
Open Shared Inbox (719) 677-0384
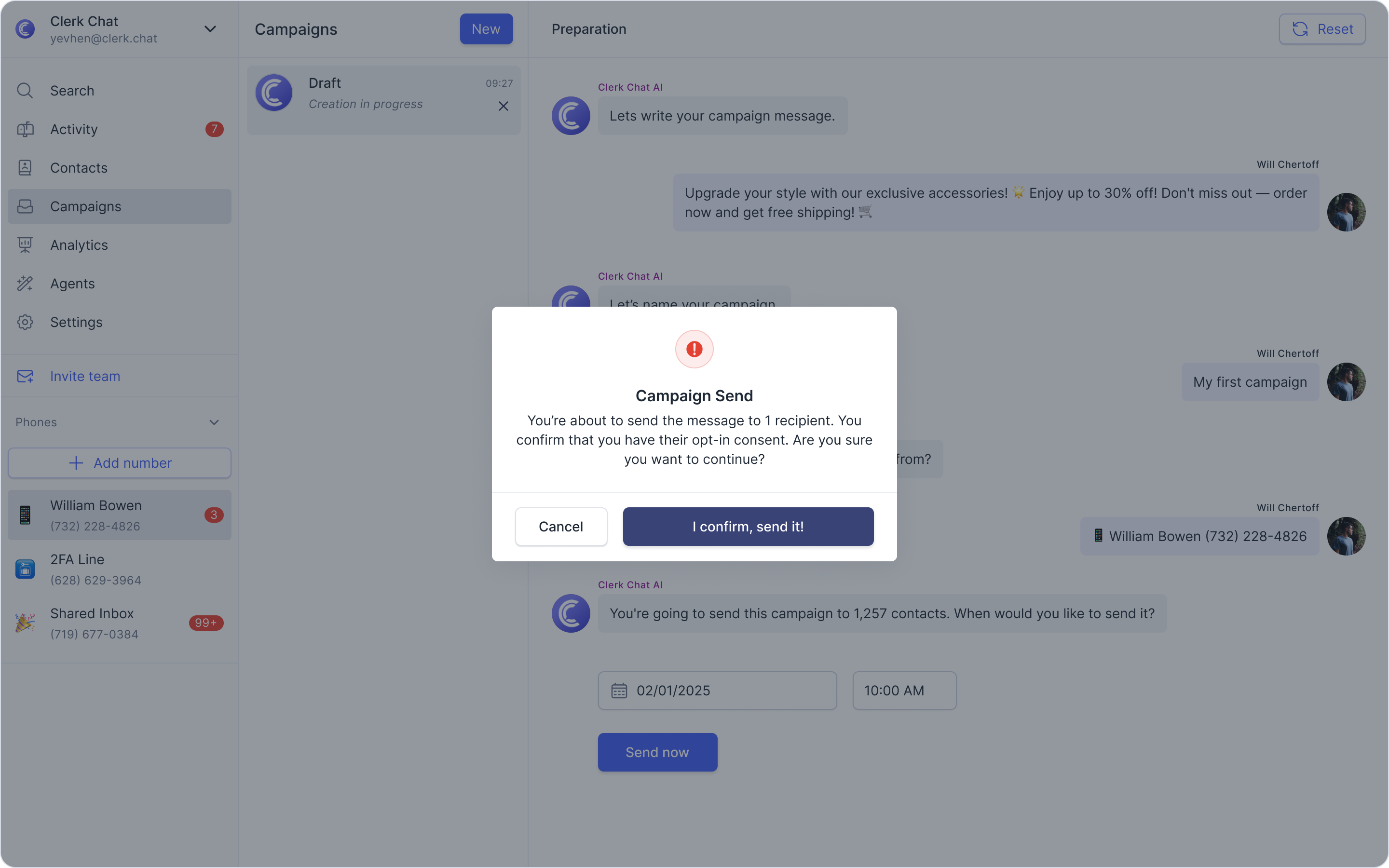click(x=120, y=623)
